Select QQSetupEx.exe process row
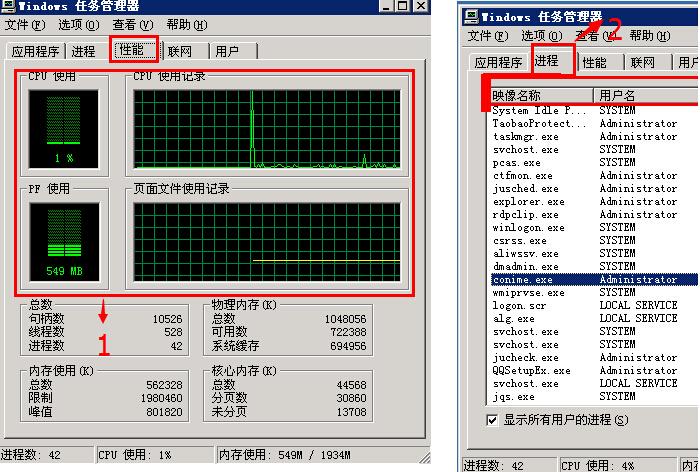 595,370
